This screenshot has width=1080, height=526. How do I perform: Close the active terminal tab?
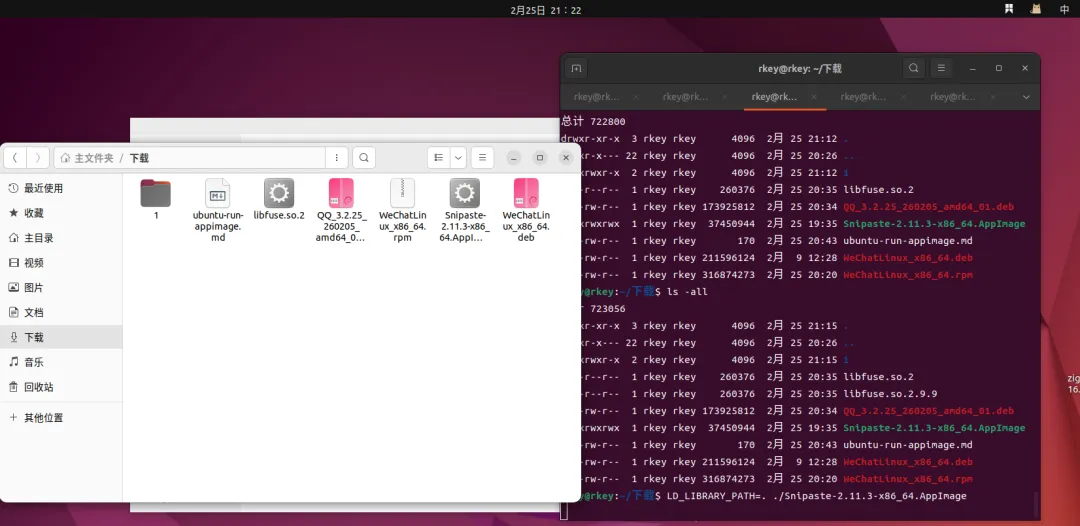tap(814, 97)
